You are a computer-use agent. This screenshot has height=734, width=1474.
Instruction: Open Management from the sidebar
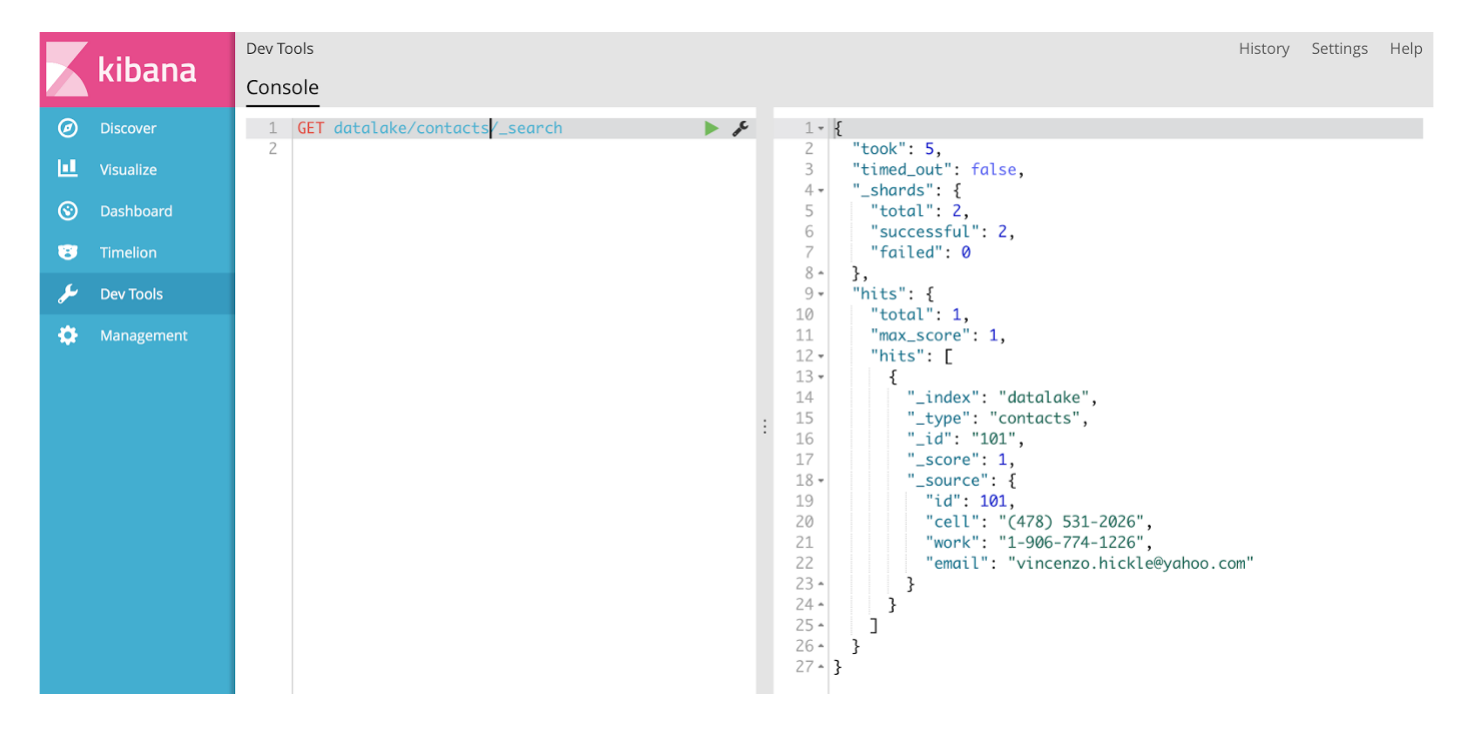coord(137,336)
